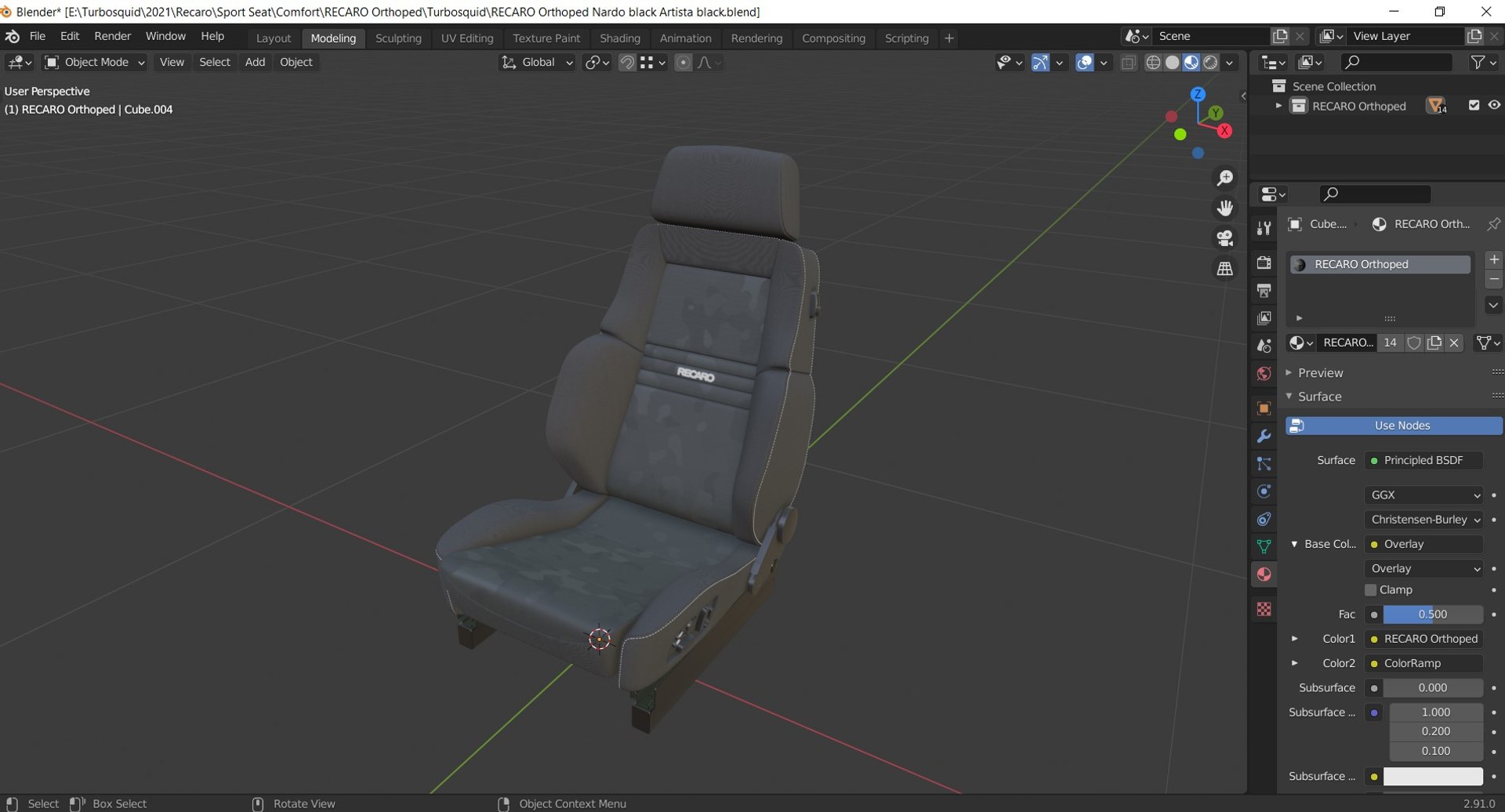Viewport: 1505px width, 812px height.
Task: Open the View Layer properties tab
Action: click(1264, 318)
